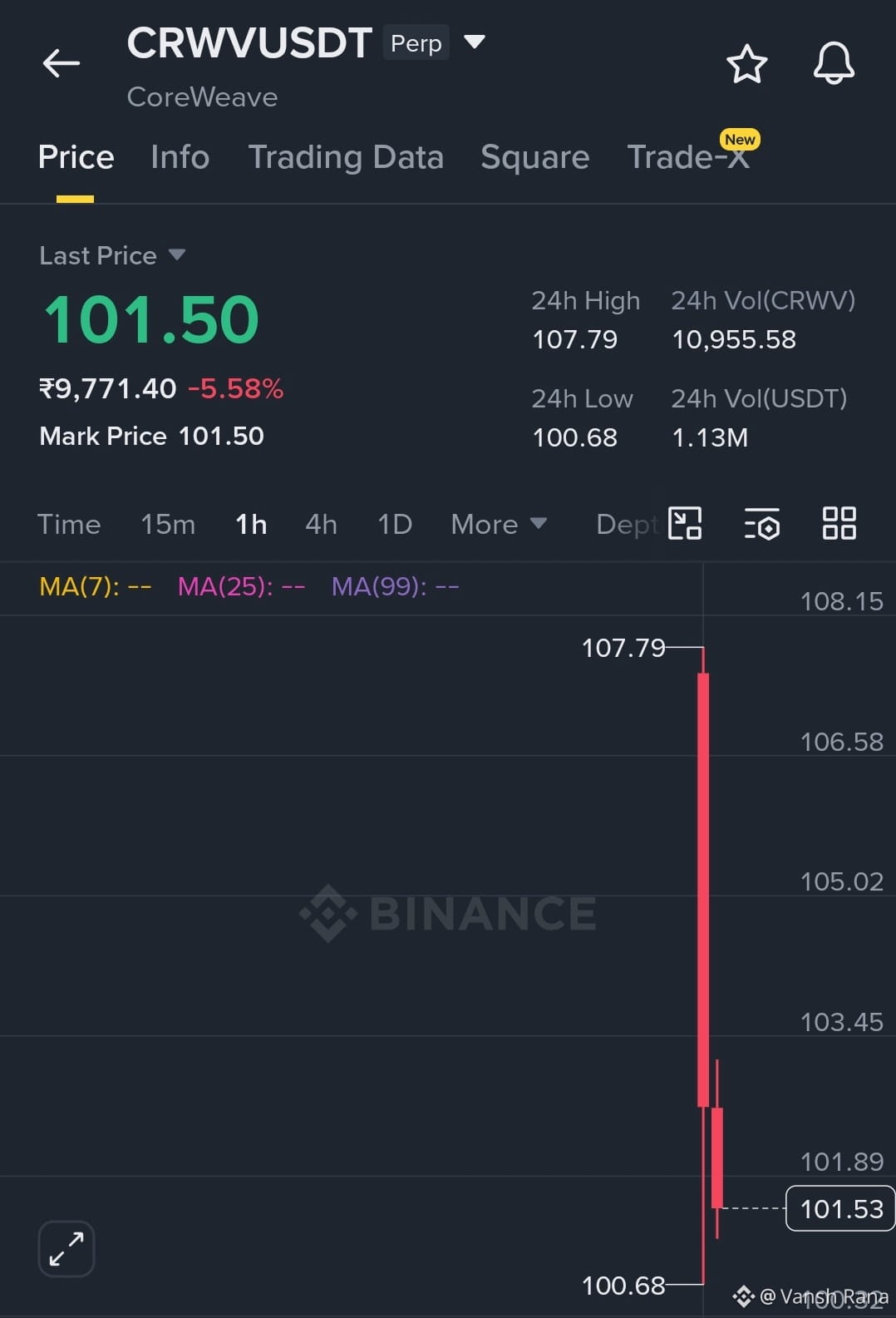Switch to the Info tab
The width and height of the screenshot is (896, 1318).
click(x=180, y=157)
